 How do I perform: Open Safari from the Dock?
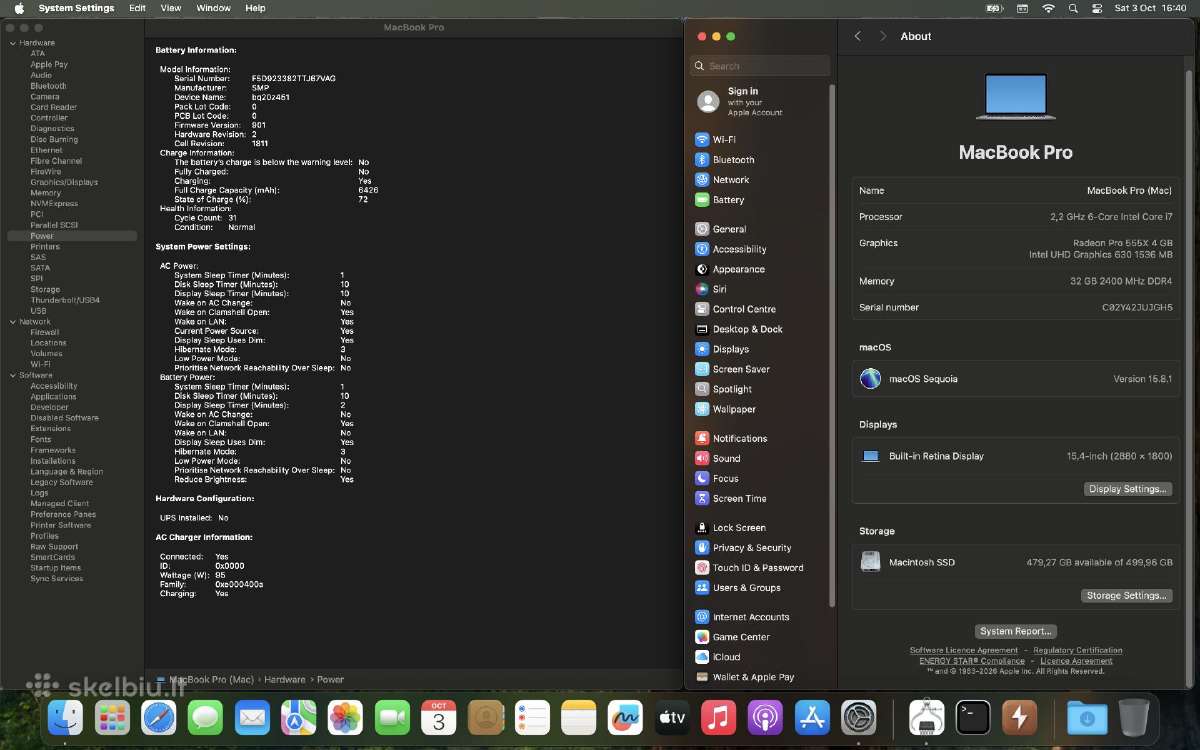point(159,717)
